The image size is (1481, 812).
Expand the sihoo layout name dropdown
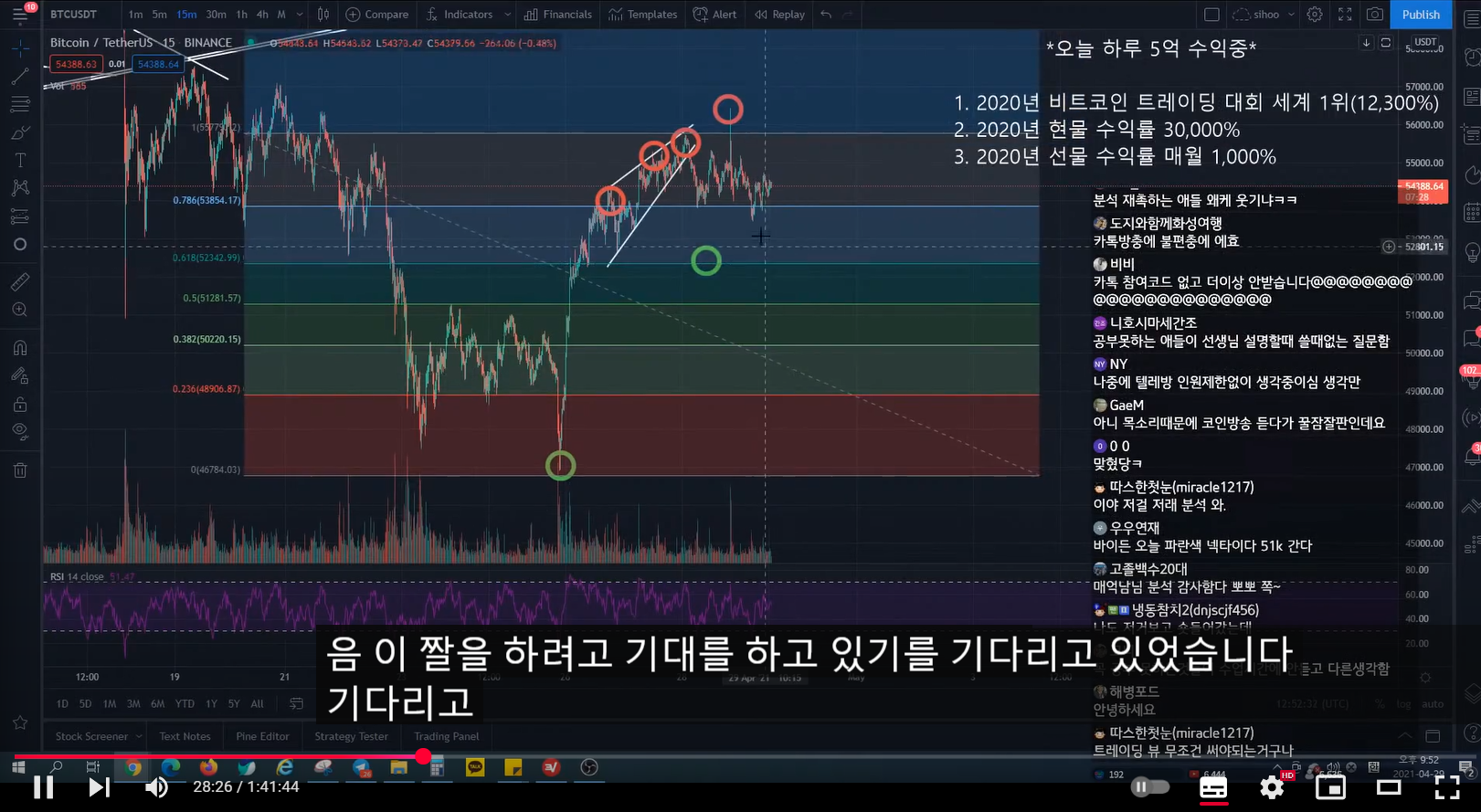pos(1291,15)
